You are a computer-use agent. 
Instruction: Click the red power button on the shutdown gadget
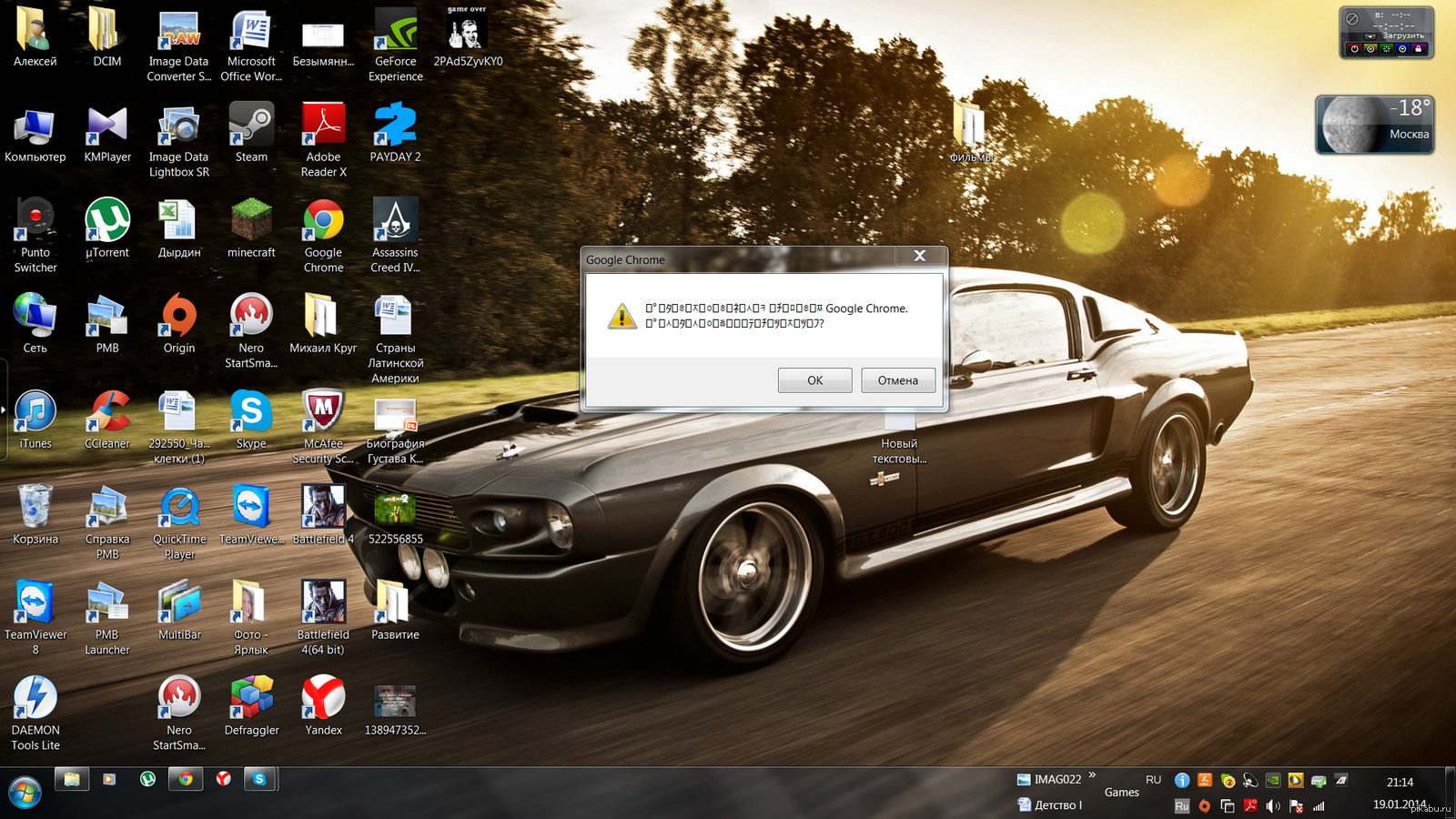pos(1354,48)
